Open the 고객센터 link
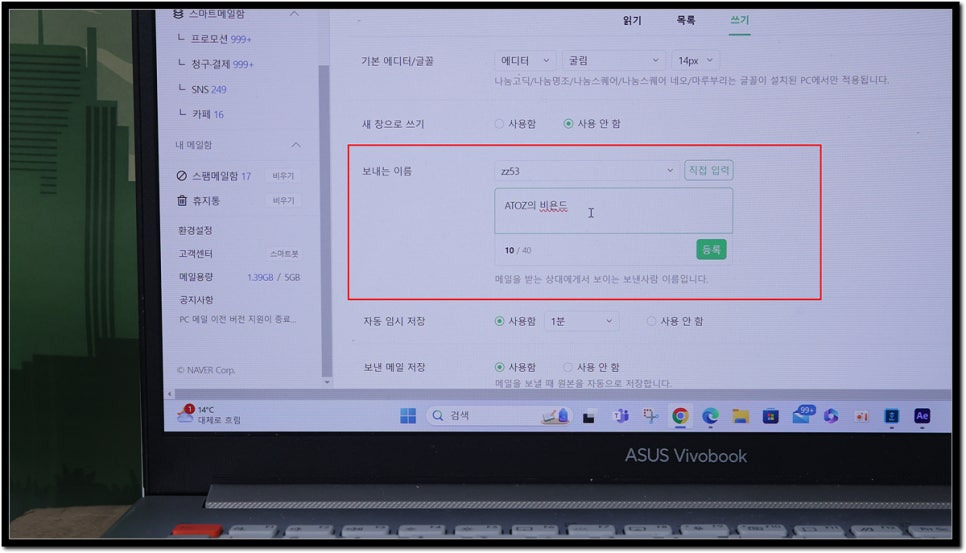966x553 pixels. (195, 254)
